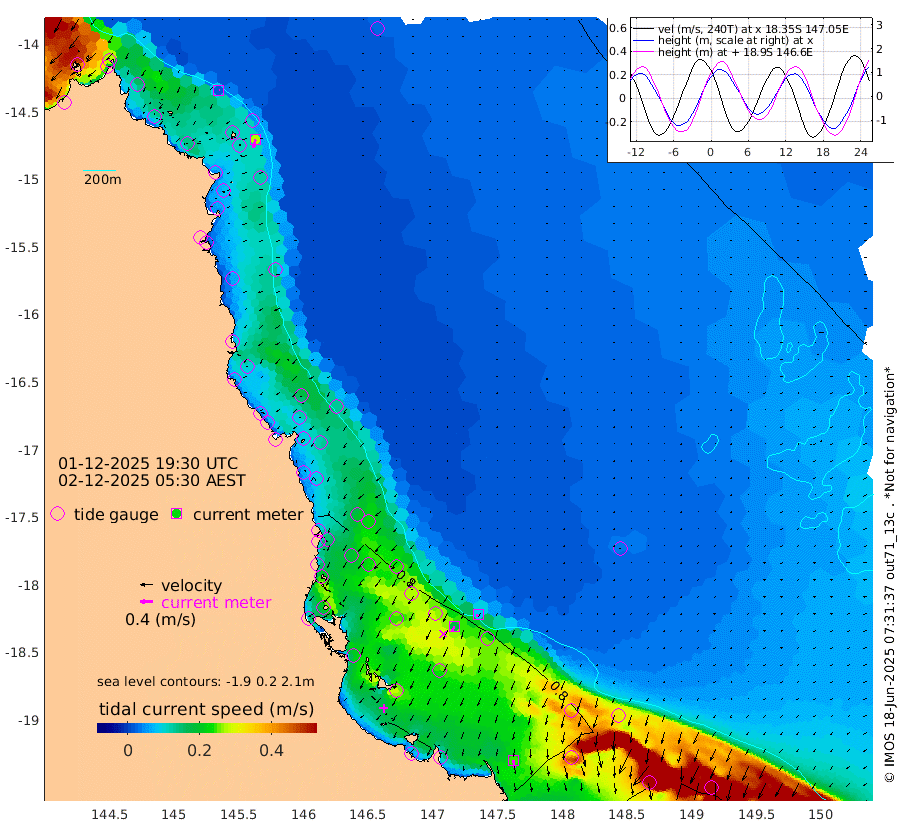
Task: Click the magenta 'current meter' label
Action: point(216,603)
